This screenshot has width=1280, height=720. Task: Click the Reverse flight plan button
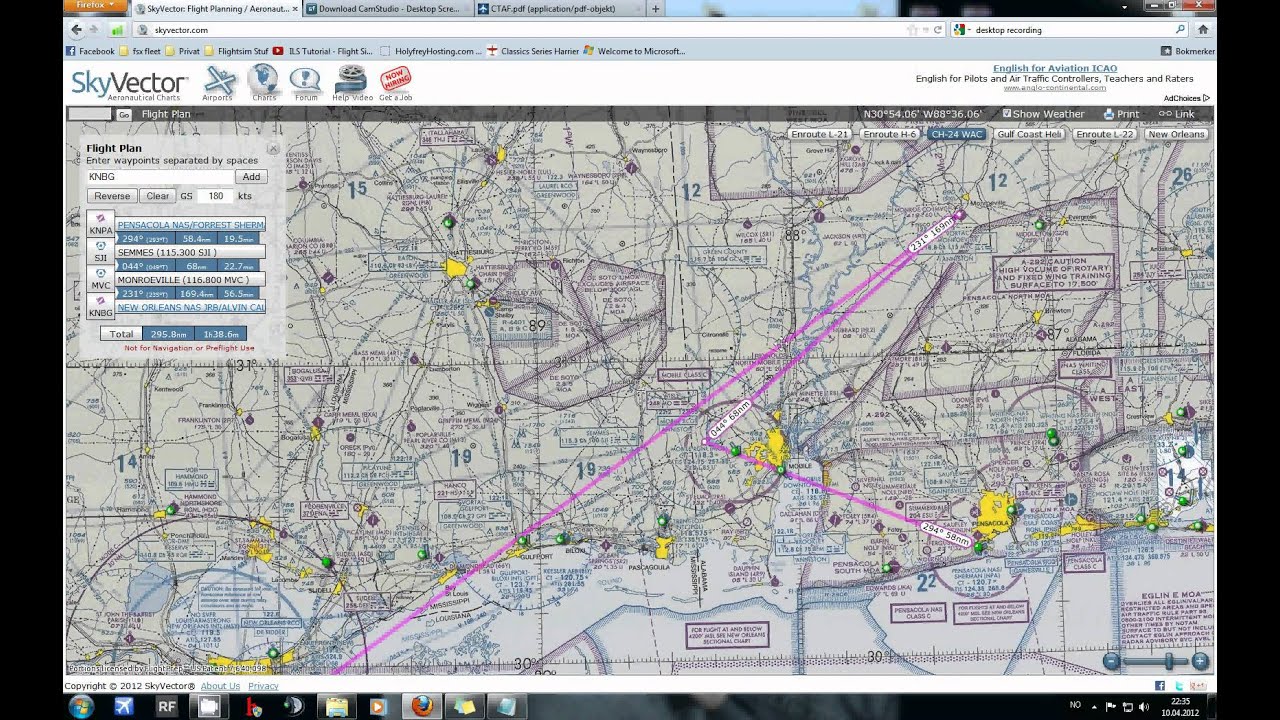pos(111,195)
